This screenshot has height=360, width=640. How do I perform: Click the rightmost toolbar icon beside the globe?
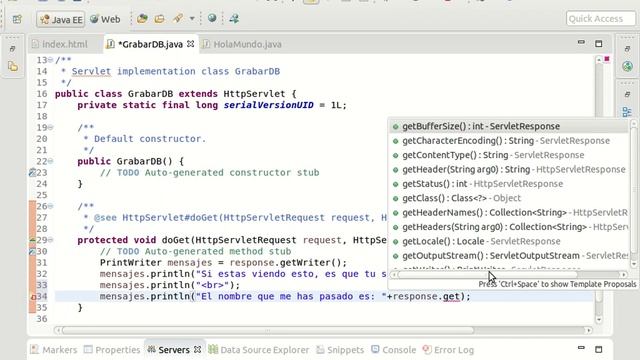[x=234, y=18]
